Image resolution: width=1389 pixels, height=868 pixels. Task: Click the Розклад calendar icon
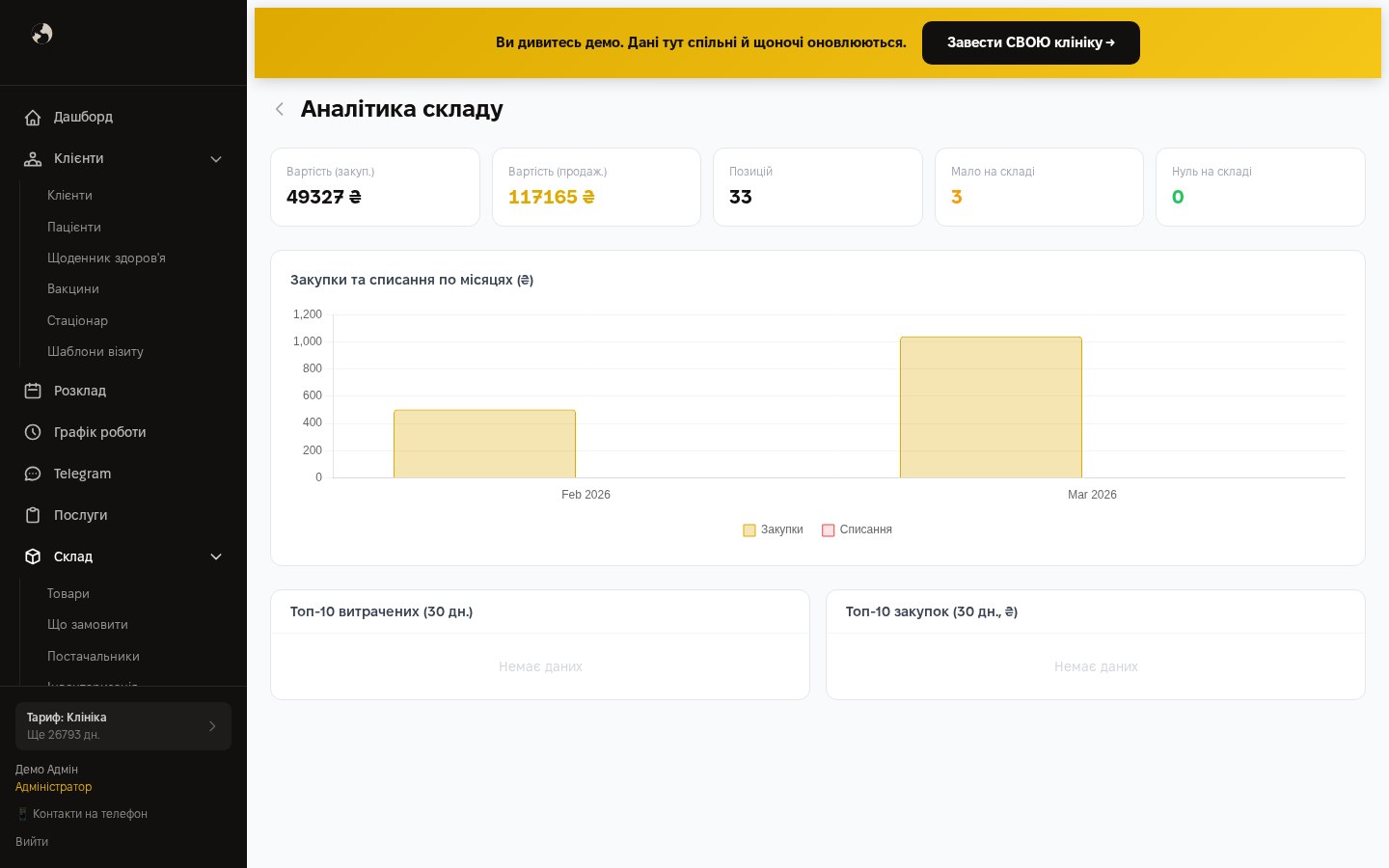pos(33,391)
